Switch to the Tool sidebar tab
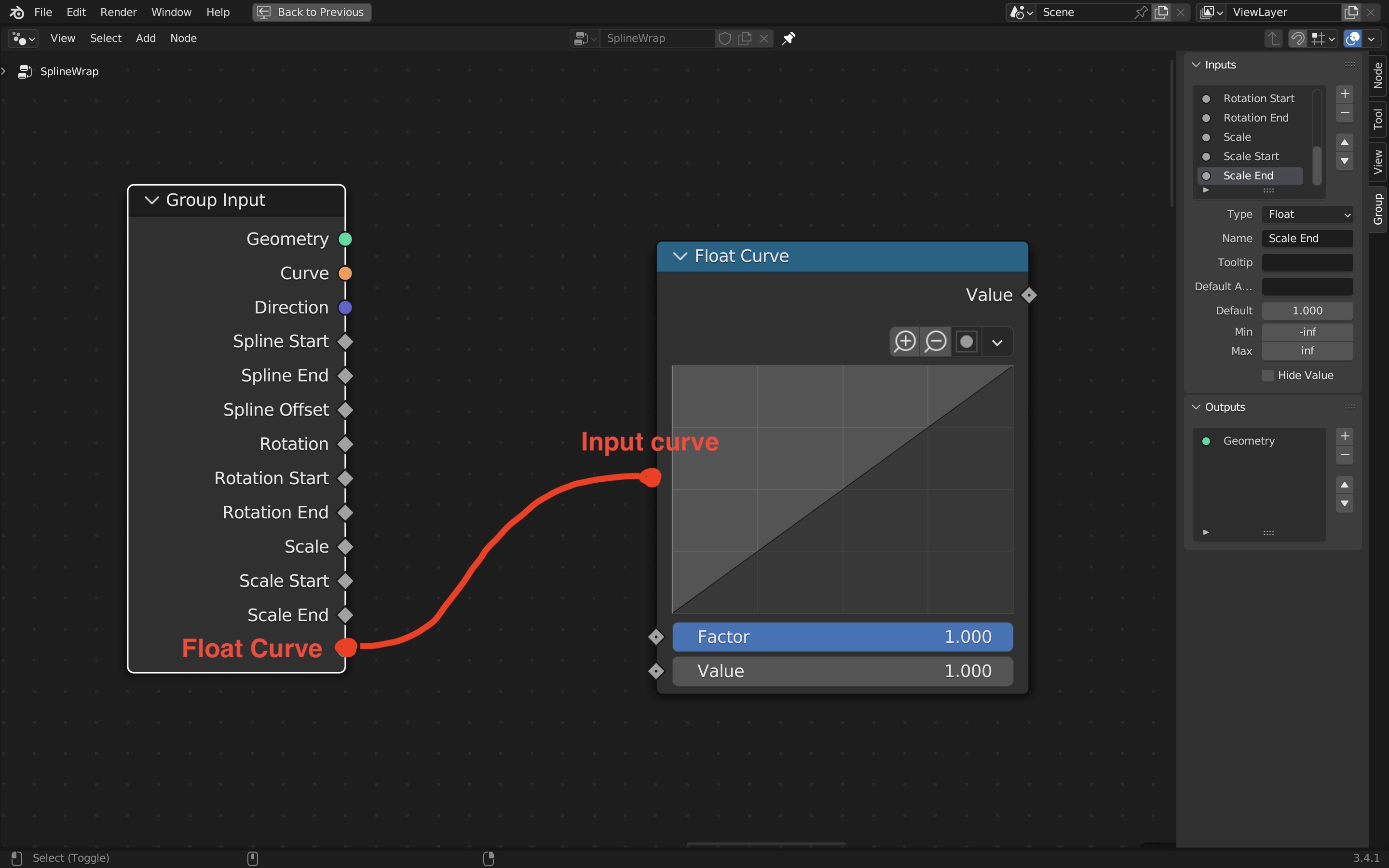Viewport: 1389px width, 868px height. point(1379,119)
